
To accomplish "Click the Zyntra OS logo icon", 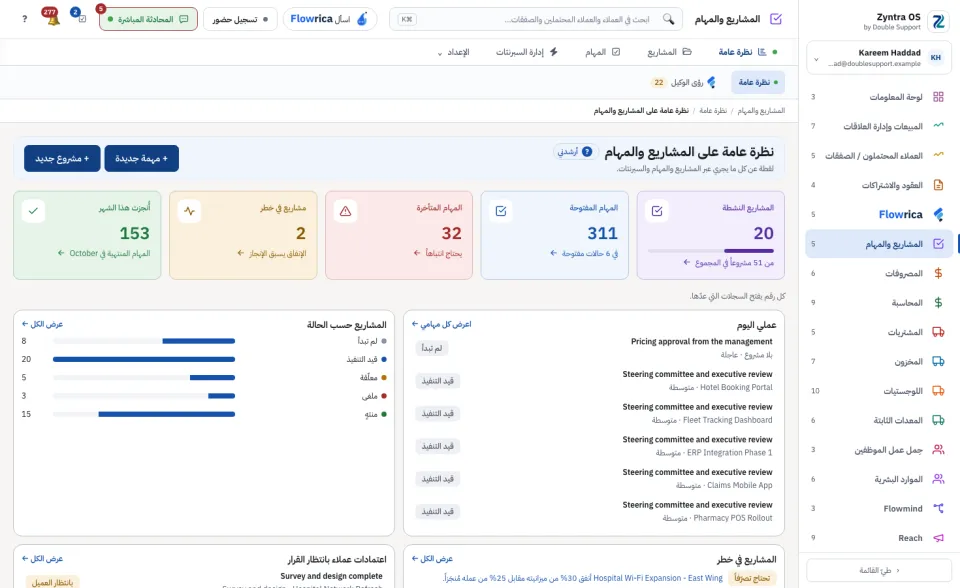I will (x=937, y=21).
